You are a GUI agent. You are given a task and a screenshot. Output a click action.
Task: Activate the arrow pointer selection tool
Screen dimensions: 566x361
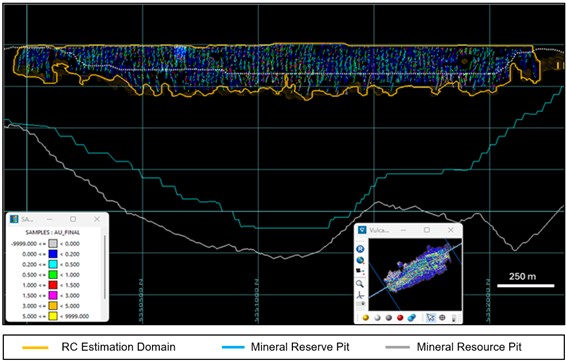[x=431, y=318]
